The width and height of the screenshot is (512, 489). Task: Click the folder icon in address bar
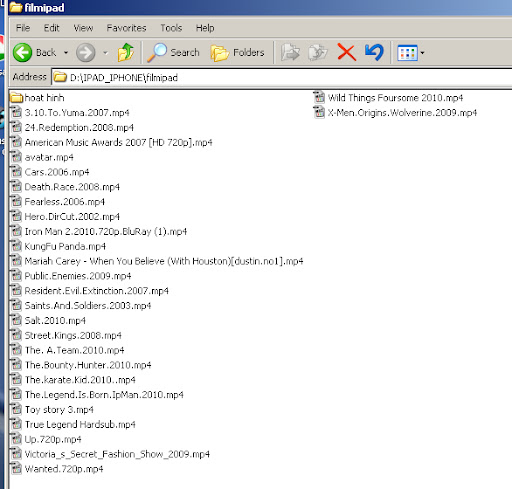pos(60,77)
